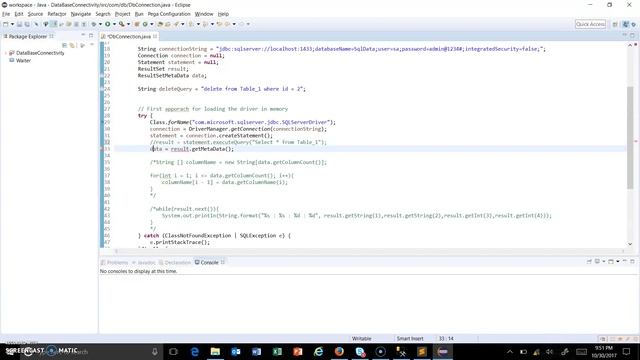
Task: Expand the New dropdown arrow
Action: 12,24
